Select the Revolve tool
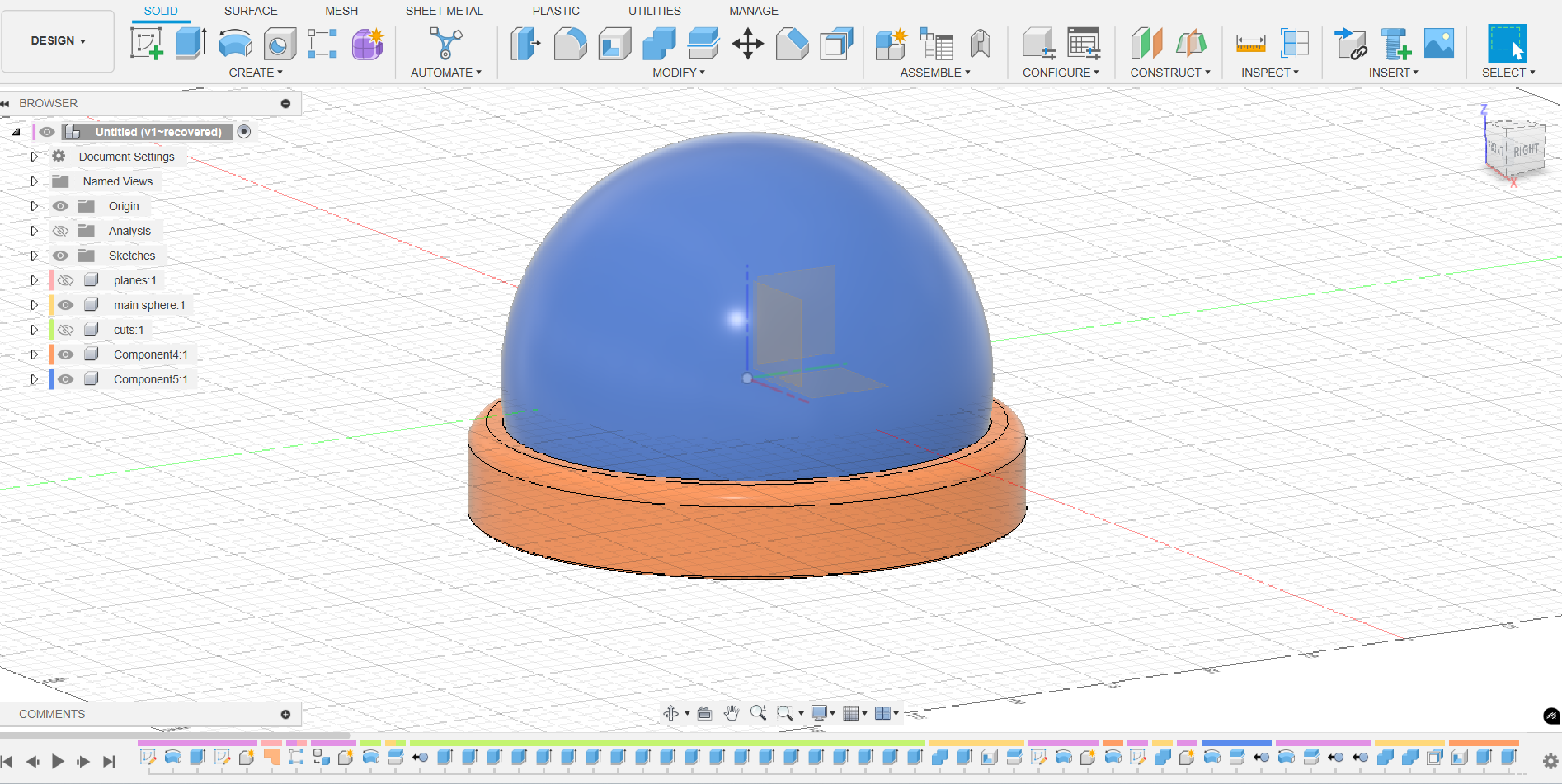The height and width of the screenshot is (784, 1562). coord(235,43)
